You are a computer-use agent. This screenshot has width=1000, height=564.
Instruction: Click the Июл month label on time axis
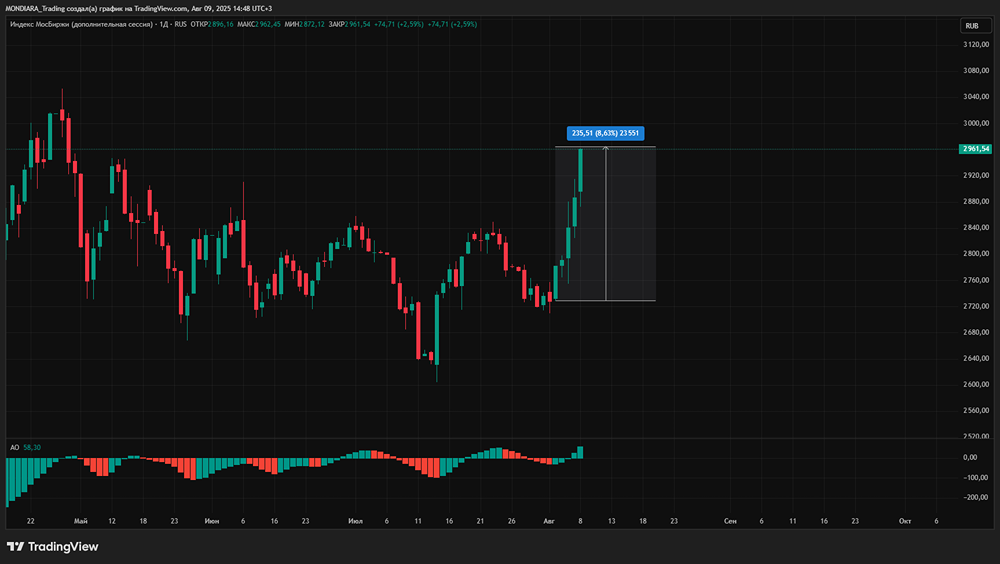[x=355, y=521]
